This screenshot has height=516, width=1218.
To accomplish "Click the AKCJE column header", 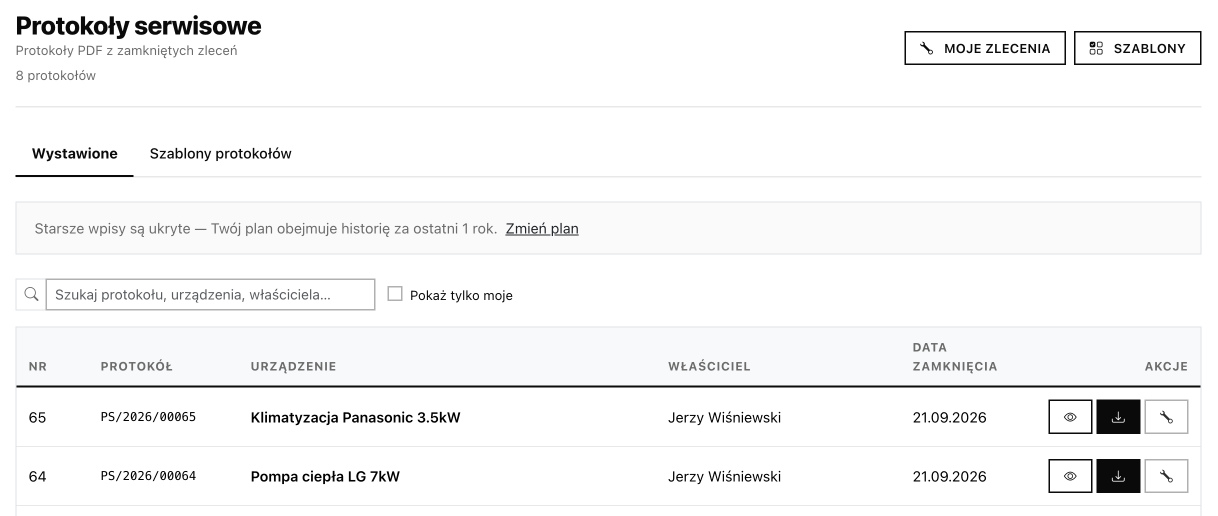I will (1166, 367).
